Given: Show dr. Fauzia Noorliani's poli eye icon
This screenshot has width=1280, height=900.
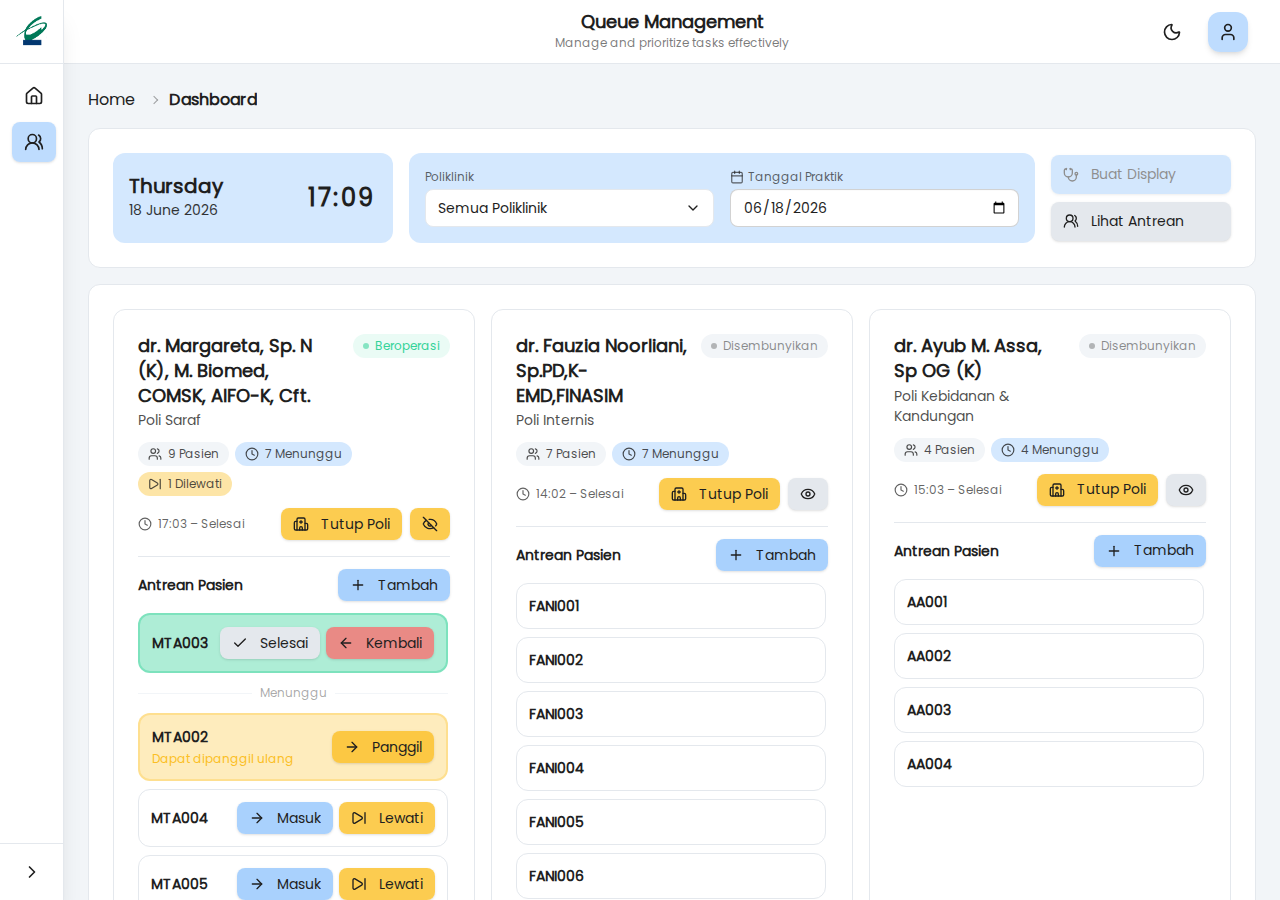Looking at the screenshot, I should pos(808,494).
